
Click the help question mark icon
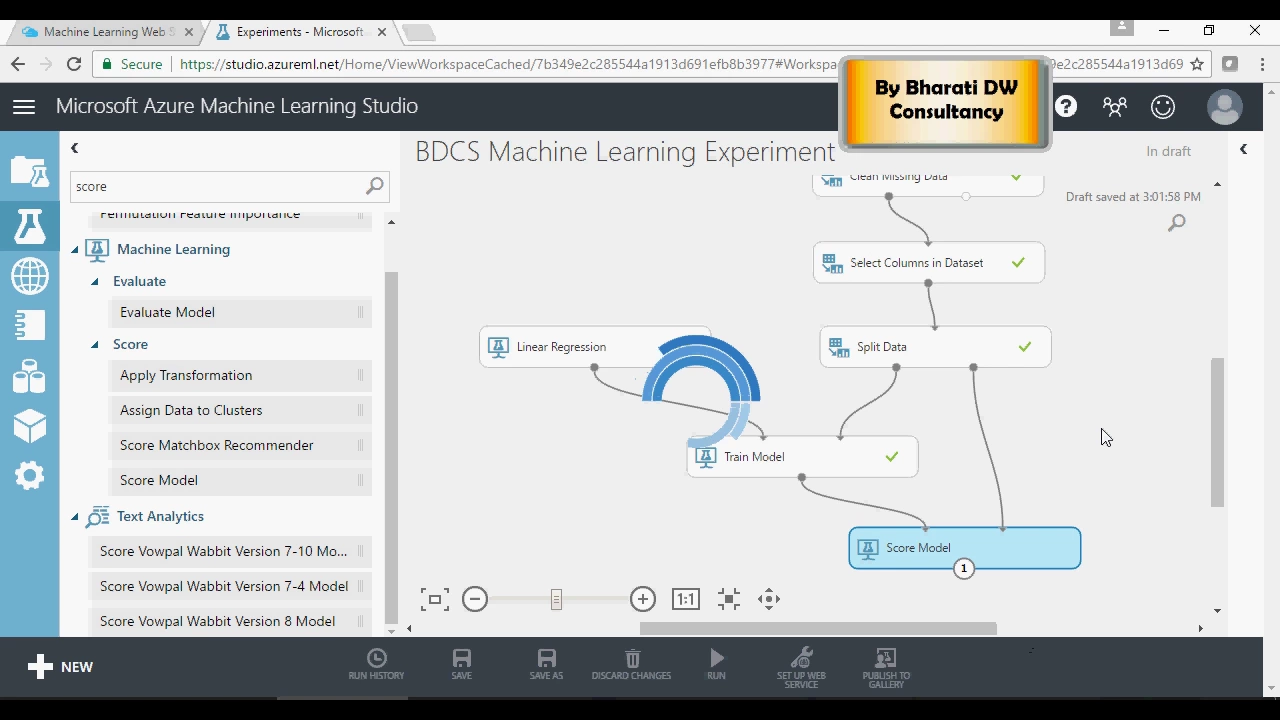(1066, 106)
